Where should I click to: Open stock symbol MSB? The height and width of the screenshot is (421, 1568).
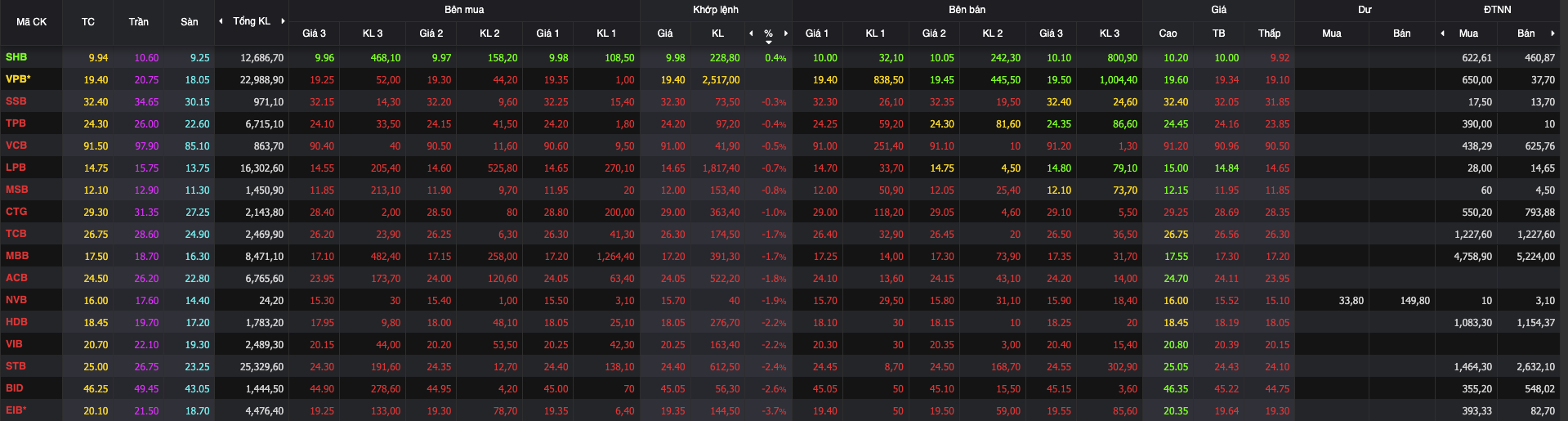pos(17,190)
